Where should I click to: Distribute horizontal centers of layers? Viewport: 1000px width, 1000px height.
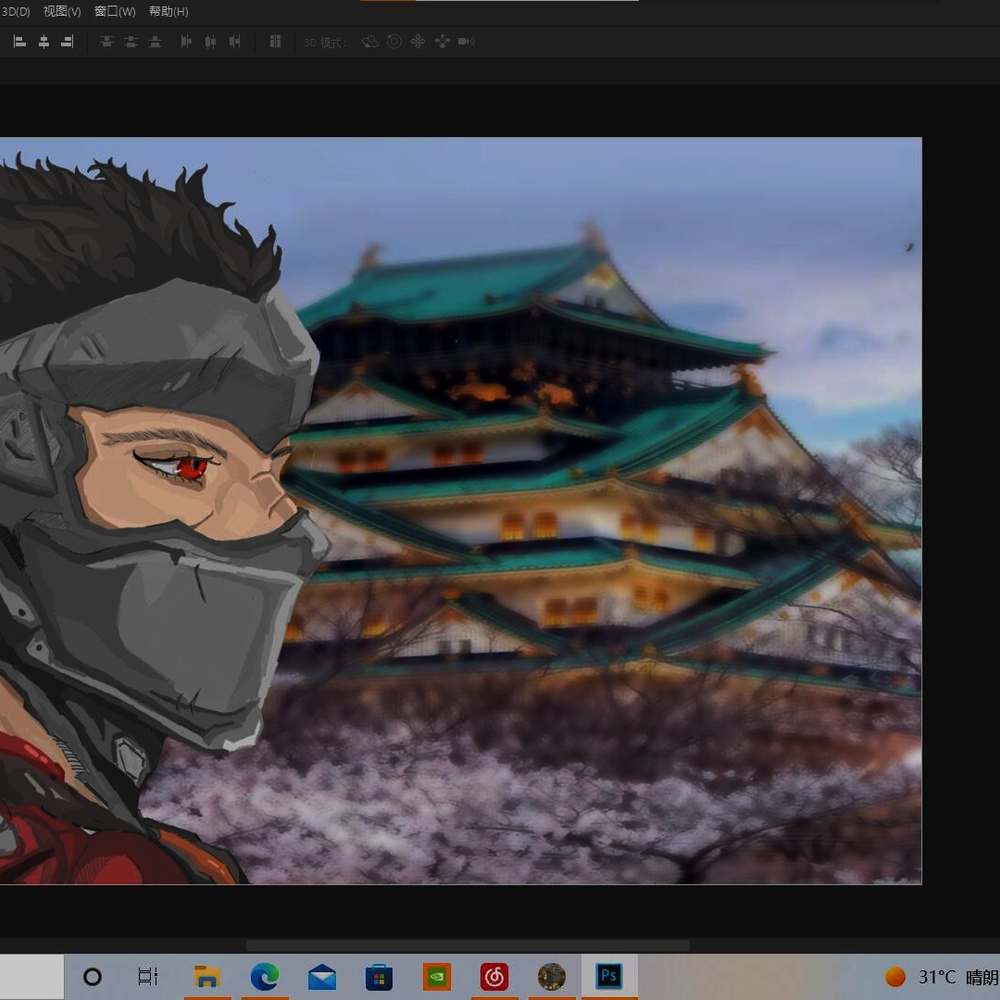pyautogui.click(x=210, y=42)
